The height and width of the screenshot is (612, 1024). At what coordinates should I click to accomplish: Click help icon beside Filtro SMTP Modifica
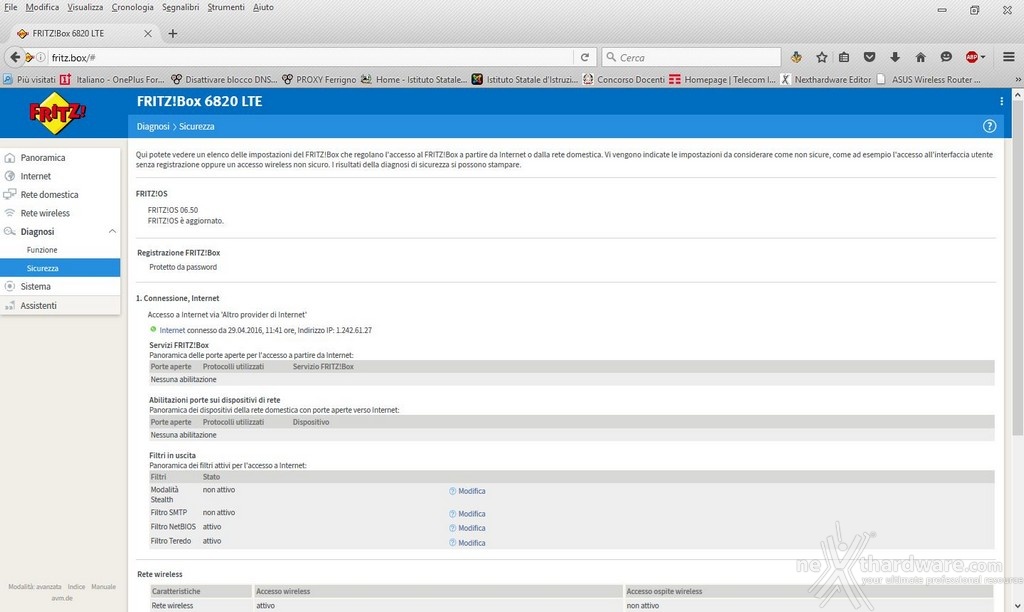pyautogui.click(x=452, y=513)
